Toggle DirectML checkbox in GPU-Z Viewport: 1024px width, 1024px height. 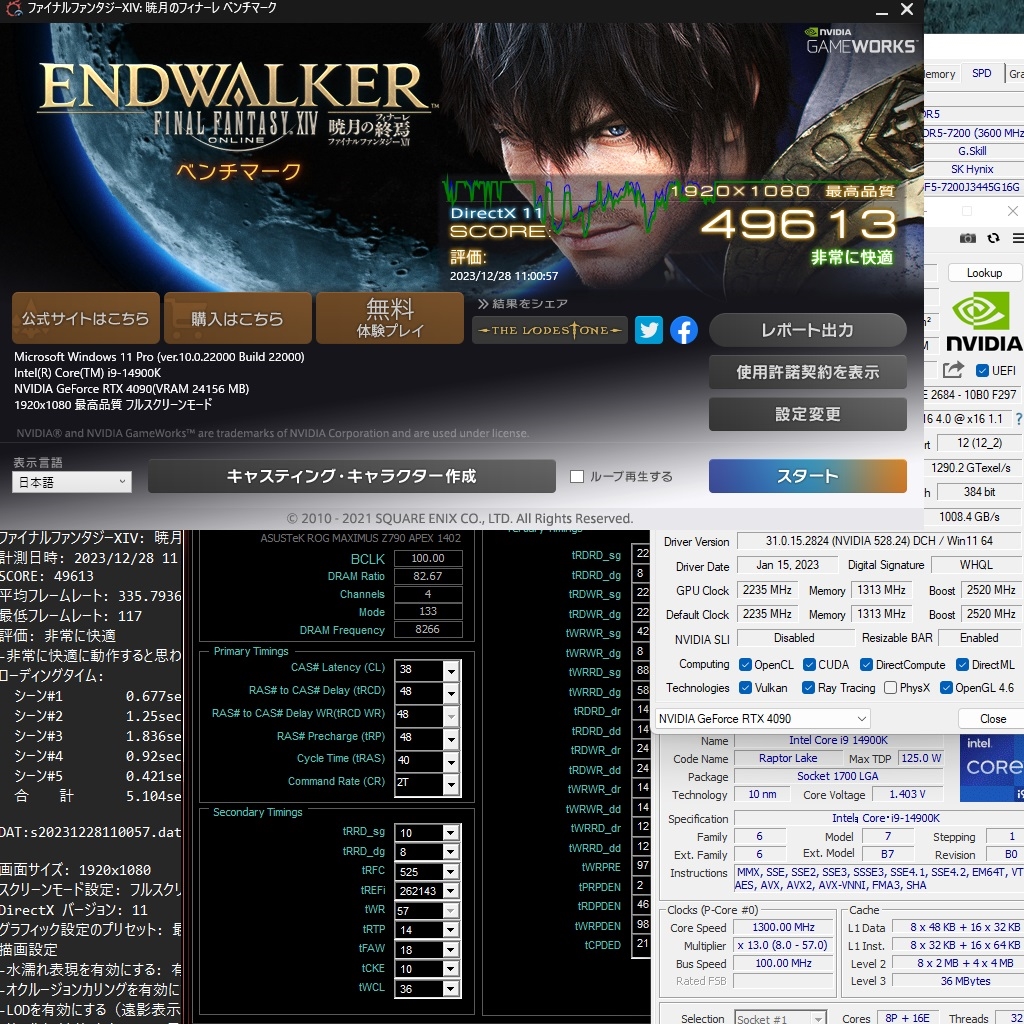[x=962, y=664]
